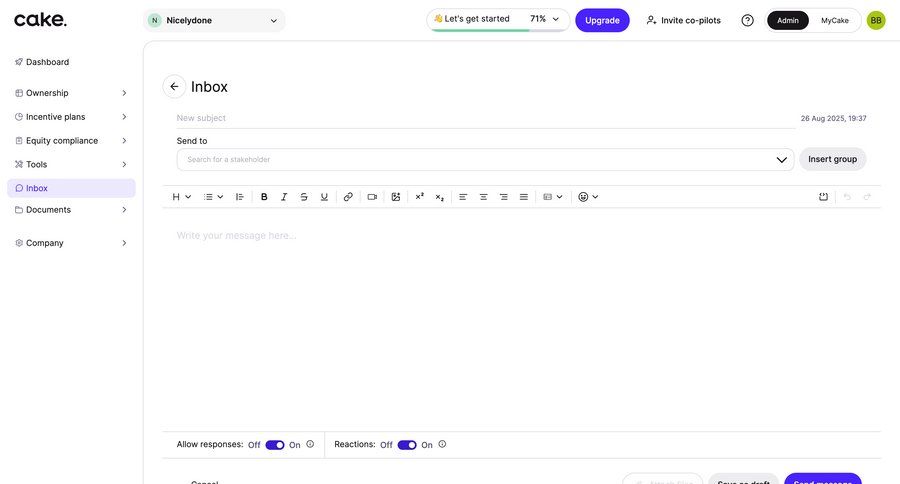The image size is (900, 484).
Task: Switch to MyCake view
Action: pos(835,20)
